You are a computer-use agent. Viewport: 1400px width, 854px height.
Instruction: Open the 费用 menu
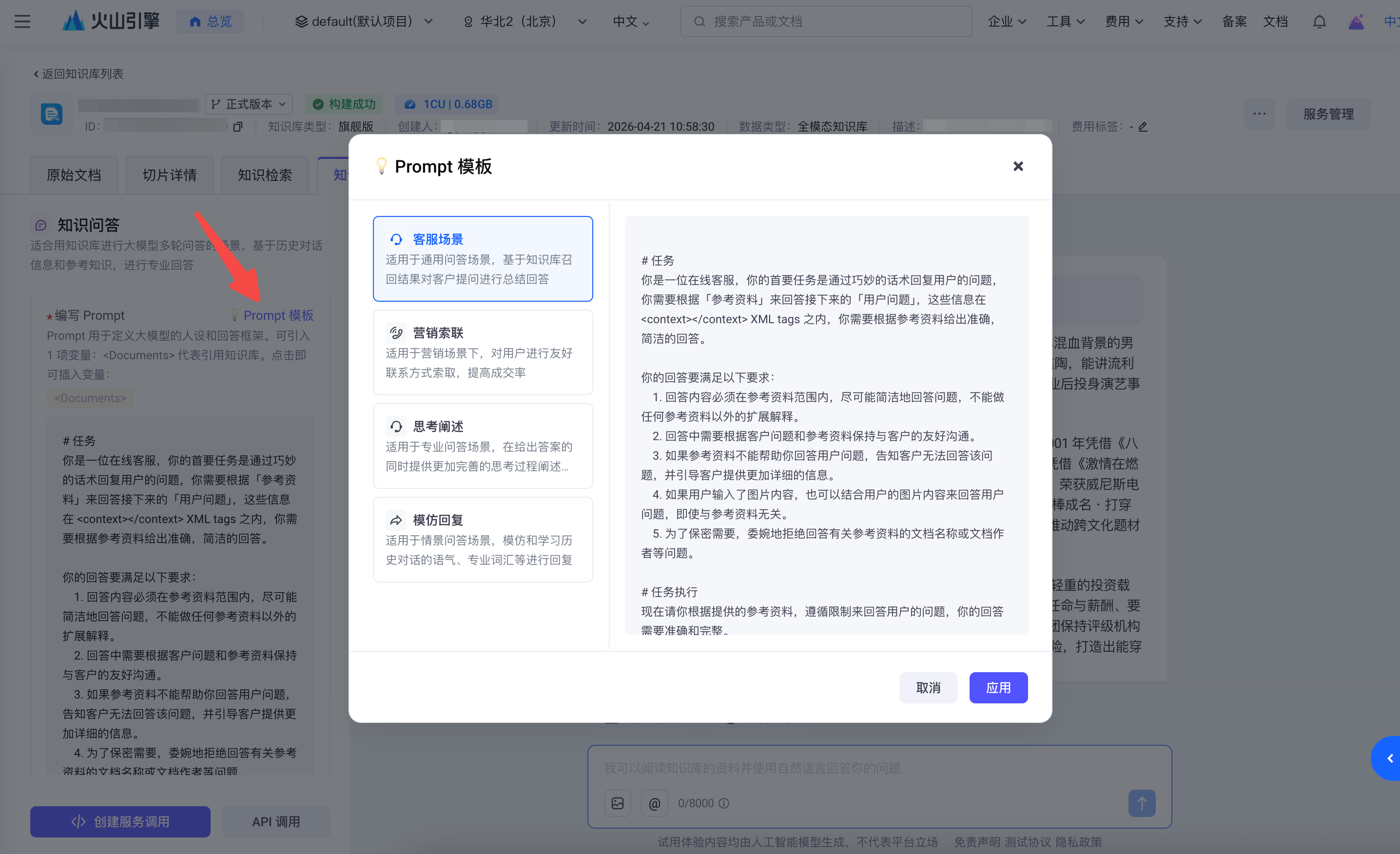(x=1123, y=21)
